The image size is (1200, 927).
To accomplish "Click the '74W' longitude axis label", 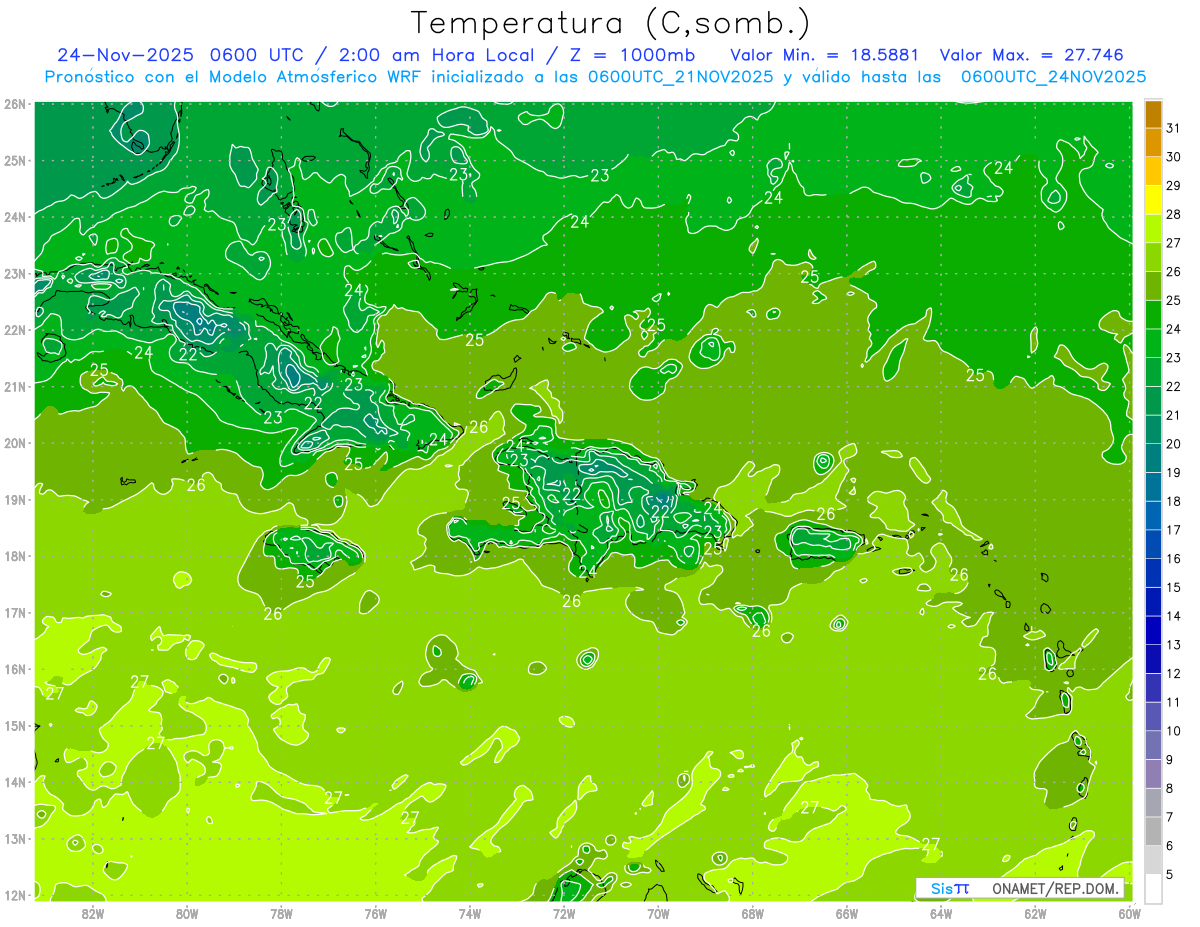I will pos(469,913).
